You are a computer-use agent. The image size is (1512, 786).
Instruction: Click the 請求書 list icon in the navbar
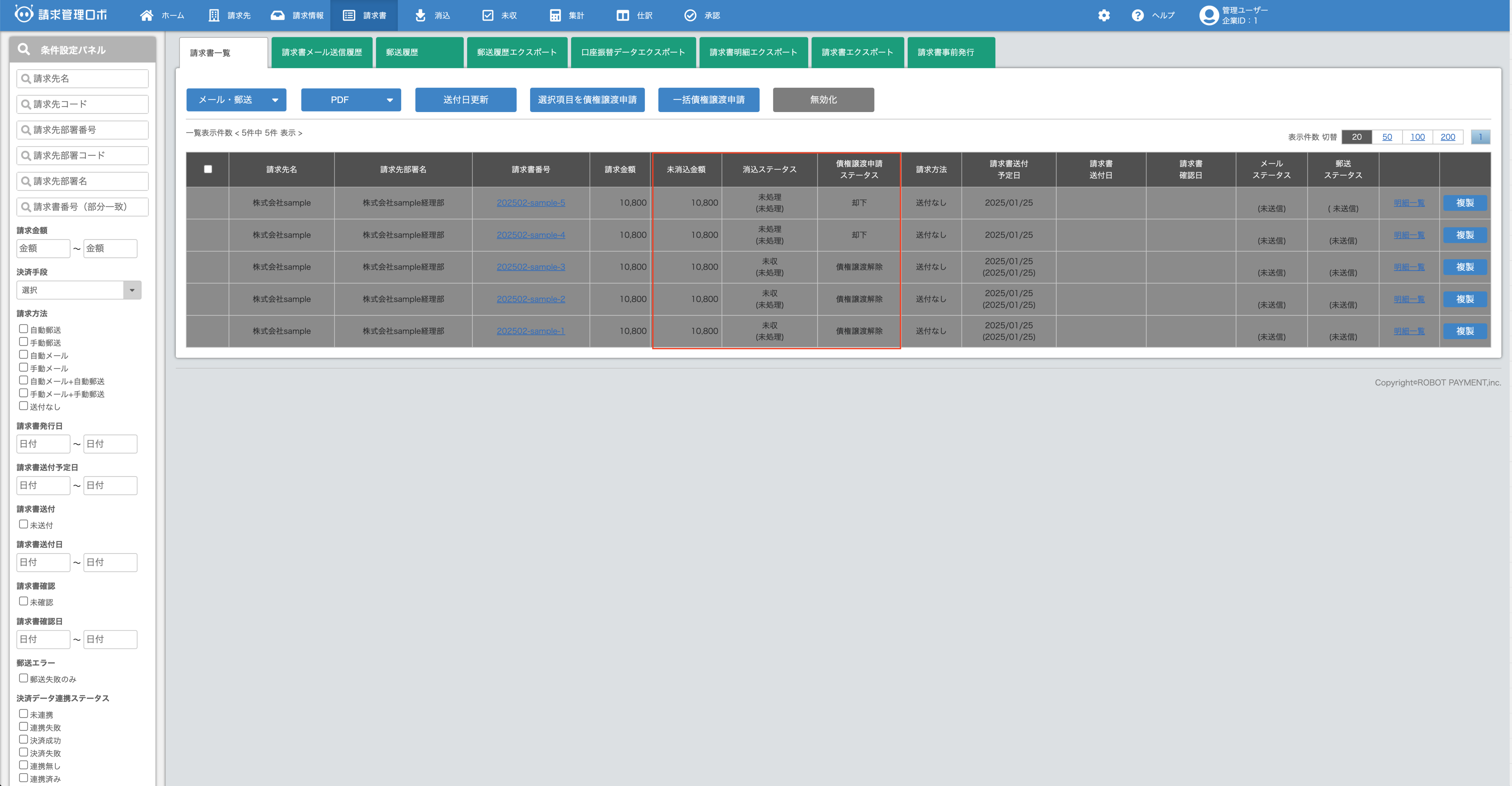pyautogui.click(x=349, y=15)
